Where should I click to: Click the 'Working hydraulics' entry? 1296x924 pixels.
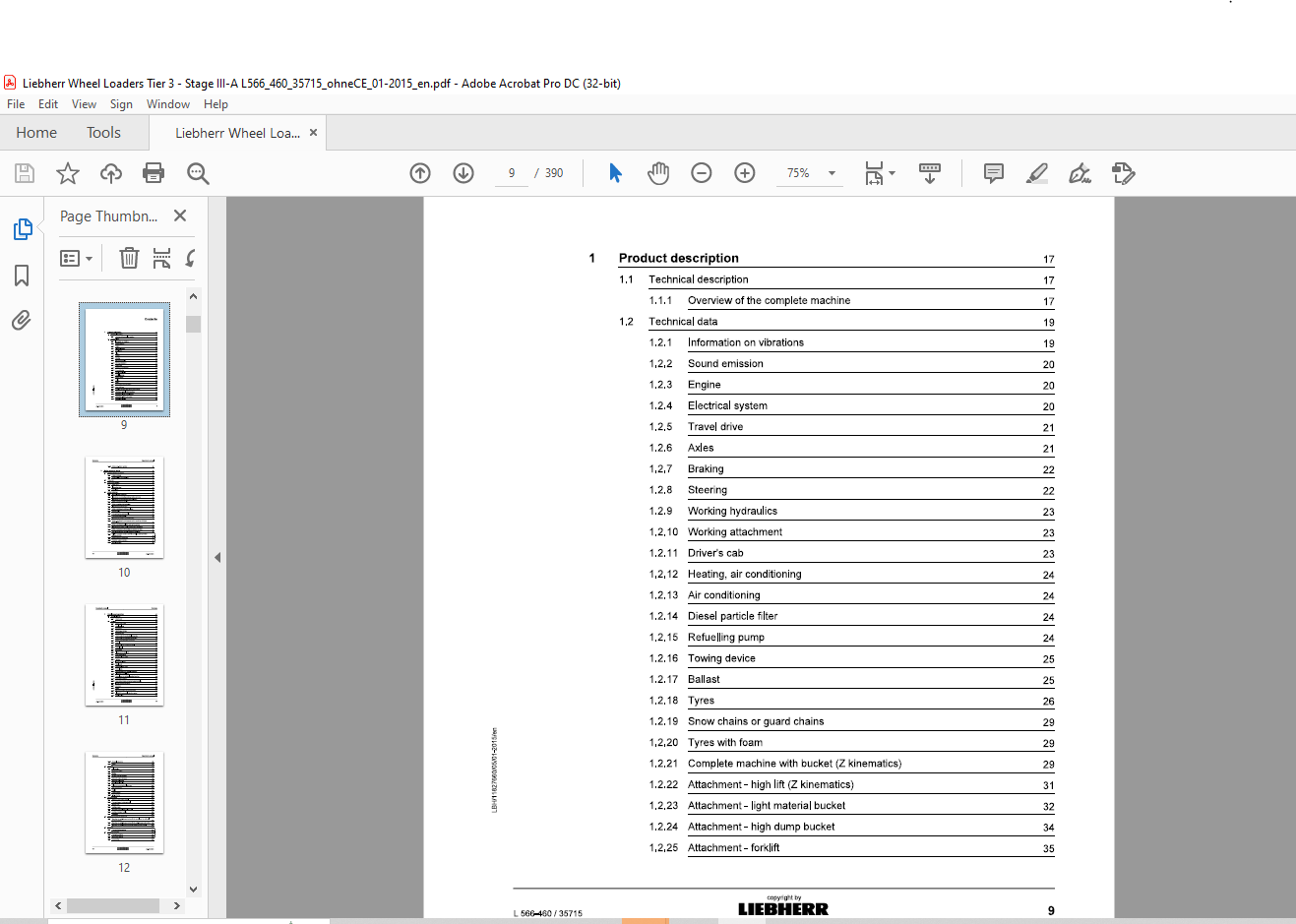point(732,511)
